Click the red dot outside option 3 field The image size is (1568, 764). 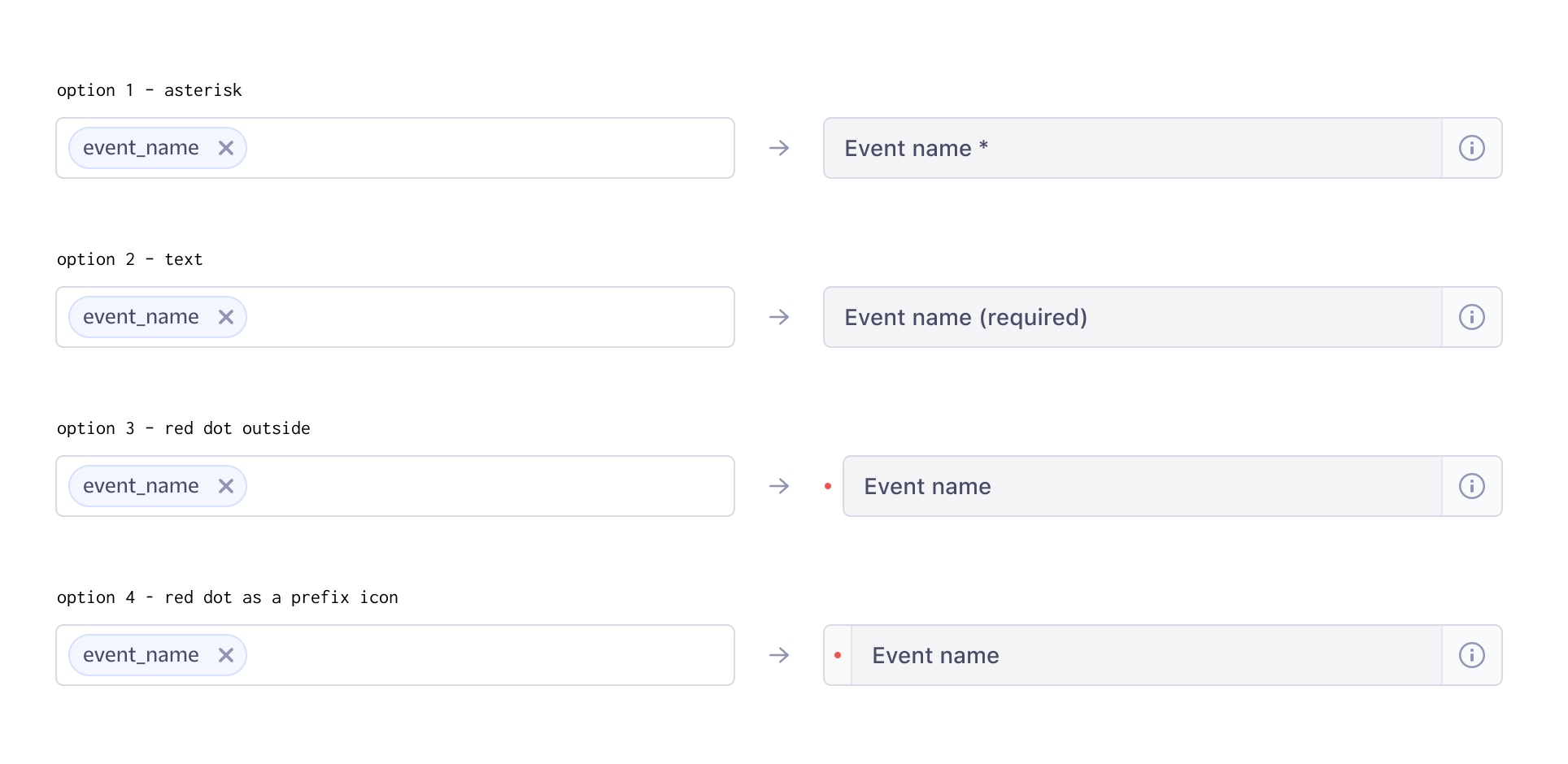pos(828,486)
